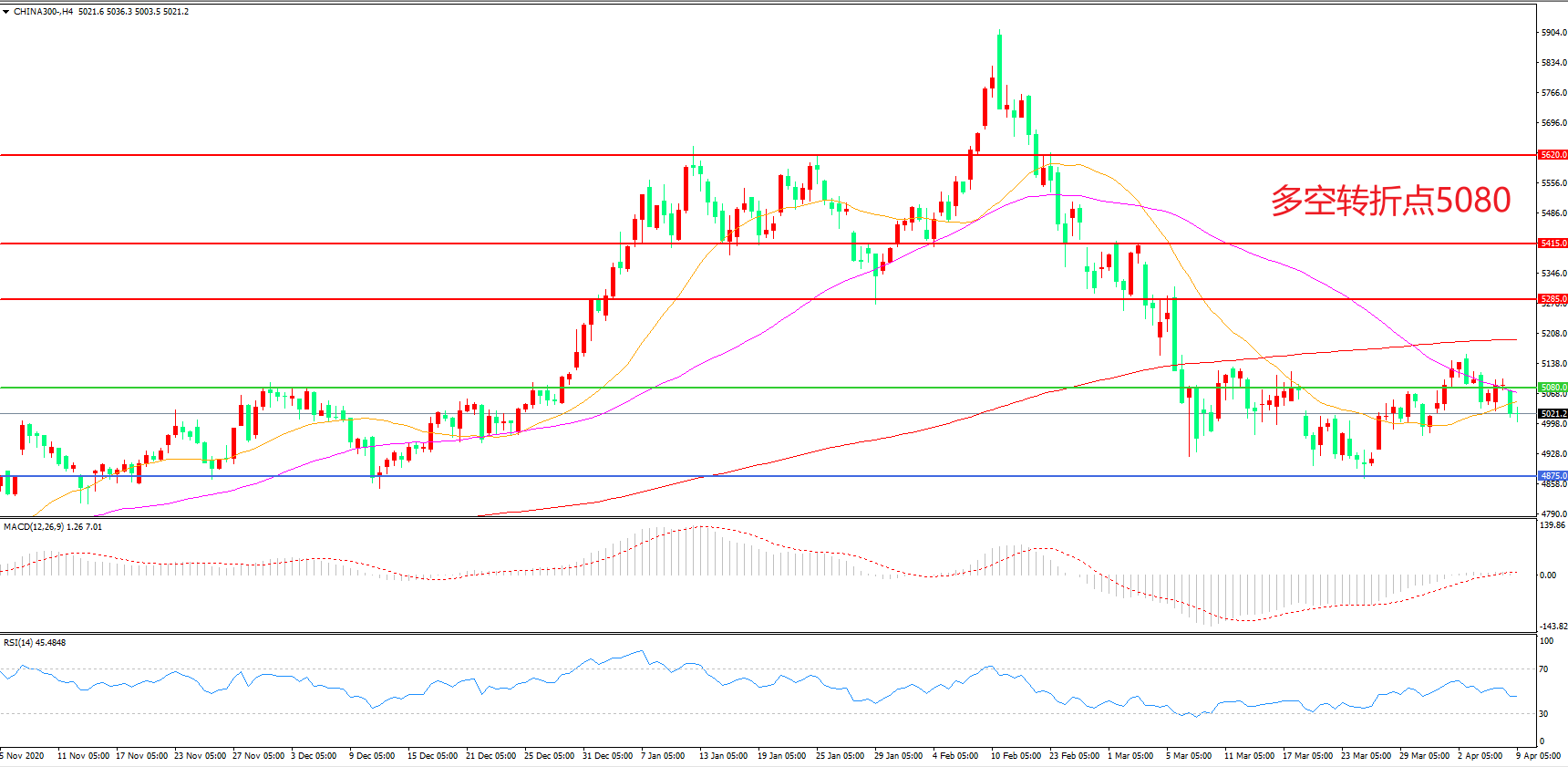This screenshot has width=1568, height=767.
Task: Select the 31 Dec 05:00 time label
Action: (x=607, y=756)
